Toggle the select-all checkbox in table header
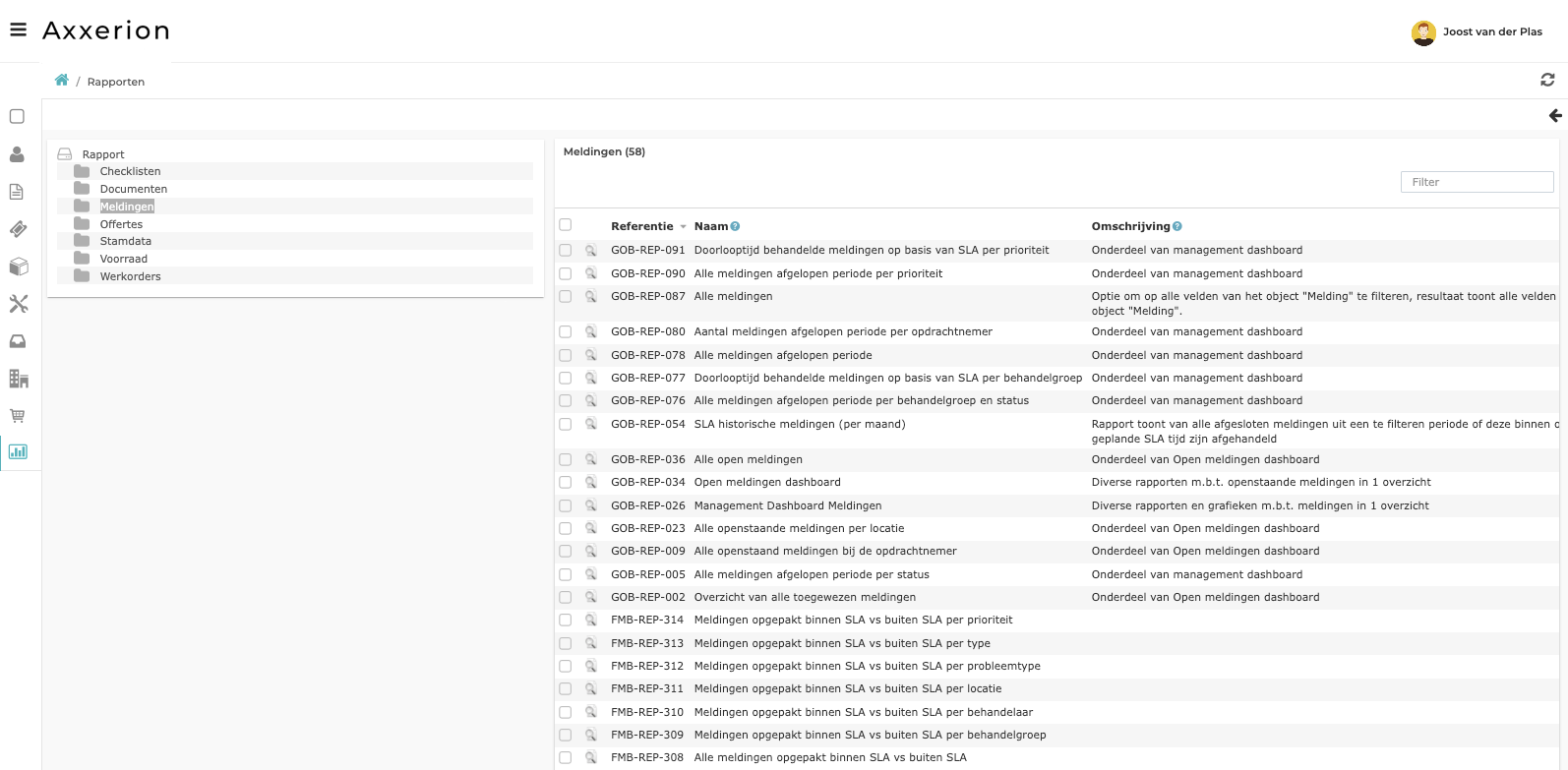This screenshot has height=770, width=1568. point(566,225)
